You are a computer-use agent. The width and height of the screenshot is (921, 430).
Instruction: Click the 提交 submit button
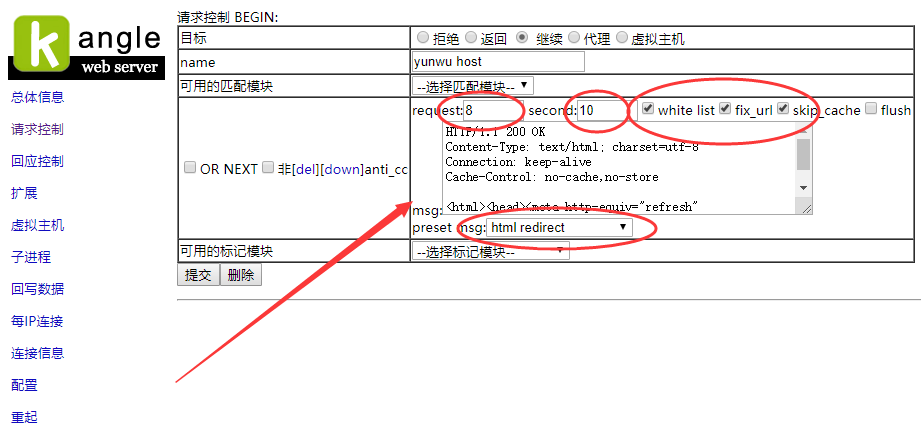click(197, 275)
